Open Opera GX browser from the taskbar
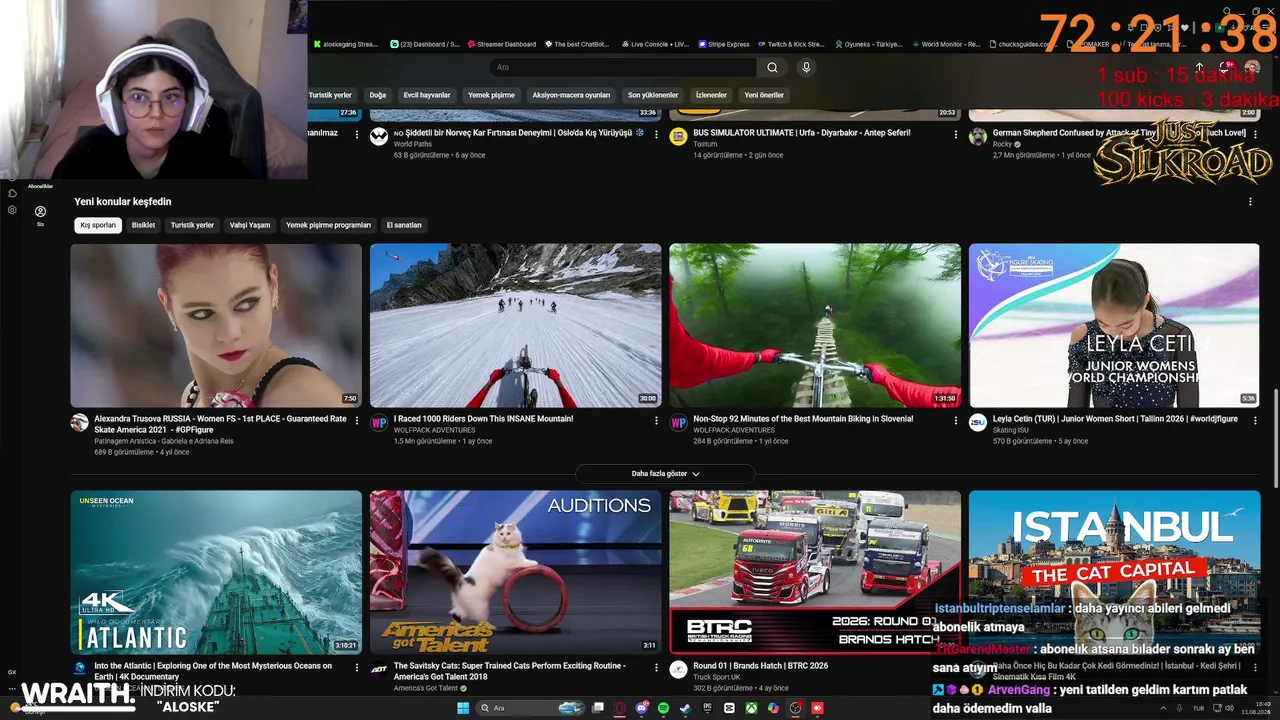The height and width of the screenshot is (720, 1280). tap(620, 708)
